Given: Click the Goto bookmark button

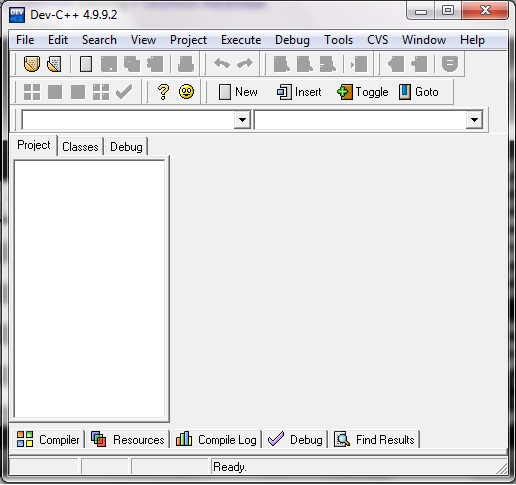Looking at the screenshot, I should tap(418, 92).
